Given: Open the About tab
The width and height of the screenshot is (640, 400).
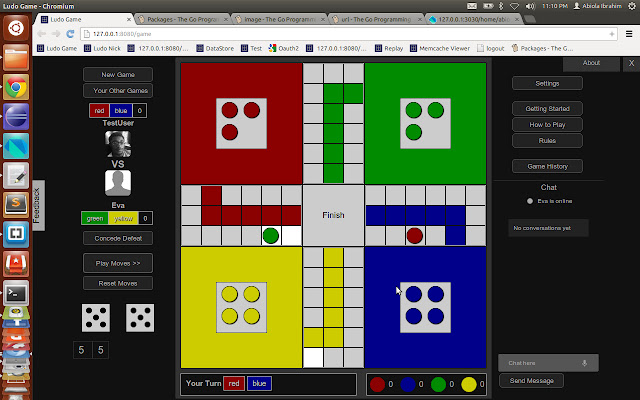Looking at the screenshot, I should click(x=591, y=63).
